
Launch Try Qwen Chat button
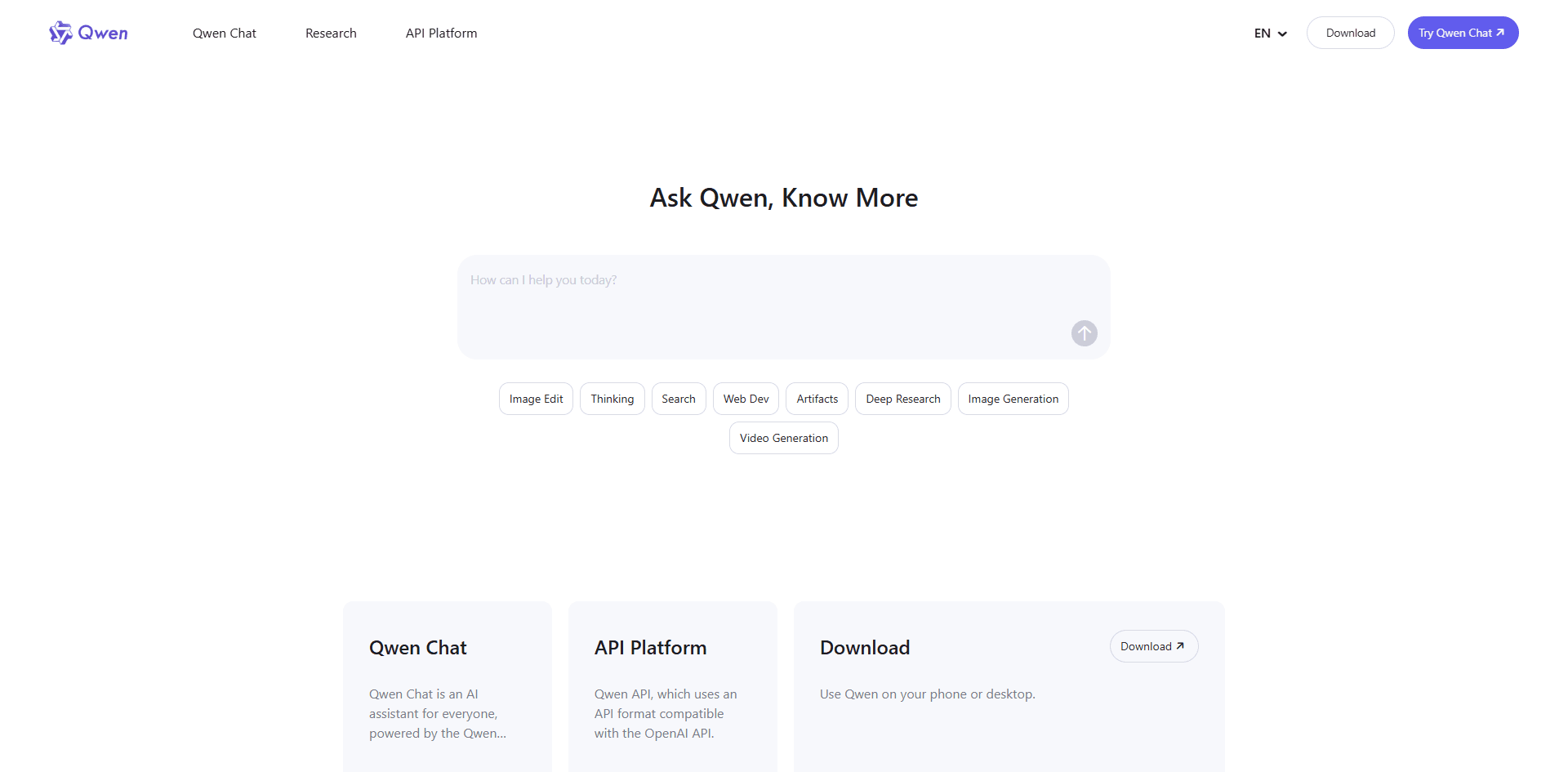tap(1462, 33)
